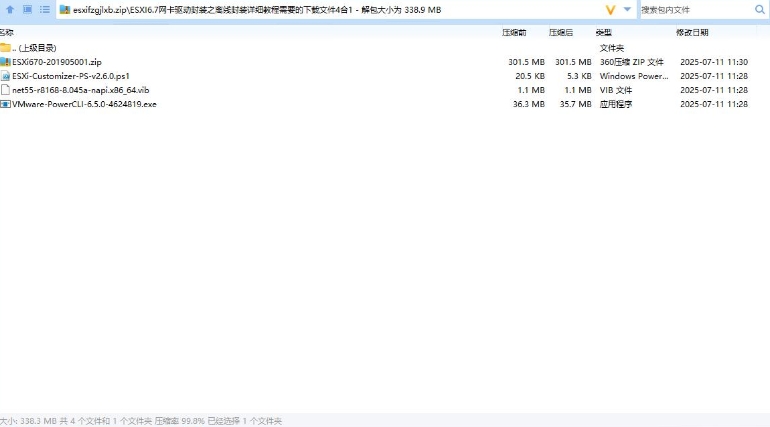Click the ESXi670-201905001.zip file icon
770x427 pixels.
pos(5,62)
